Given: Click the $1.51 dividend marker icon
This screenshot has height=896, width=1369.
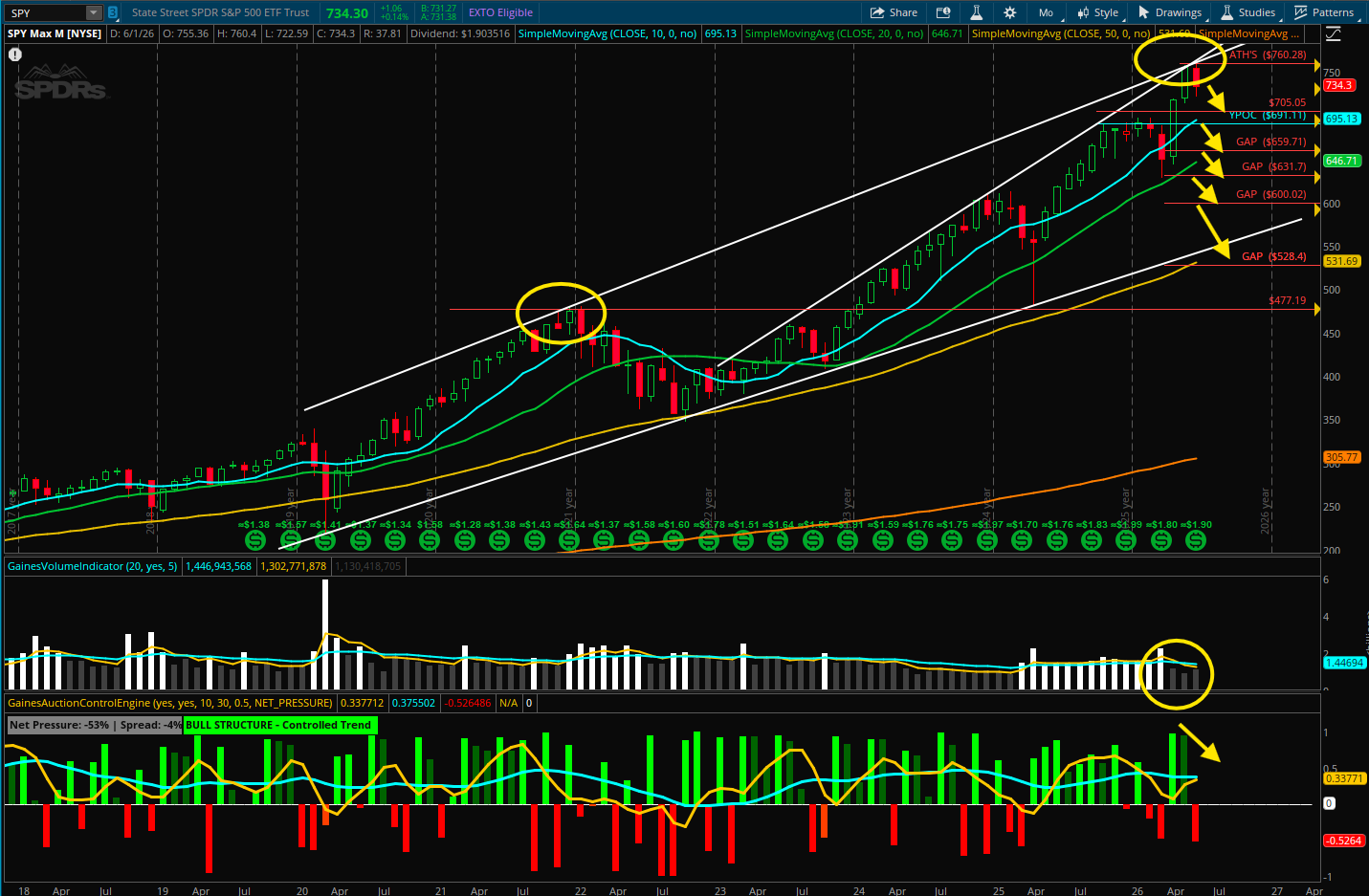Looking at the screenshot, I should (743, 540).
